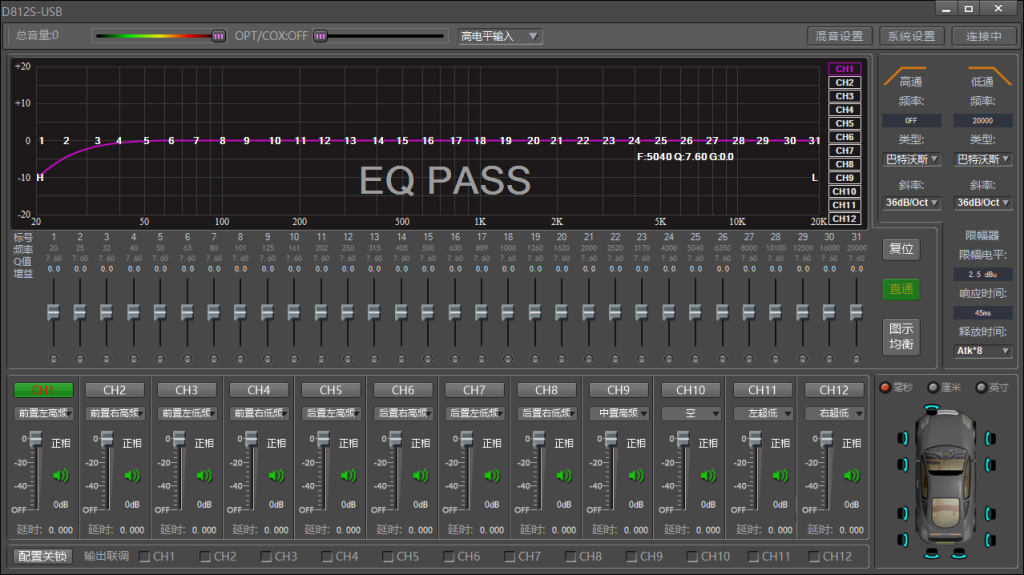Show CH10 curve in the EQ graph channel list
This screenshot has height=575, width=1024.
844,191
